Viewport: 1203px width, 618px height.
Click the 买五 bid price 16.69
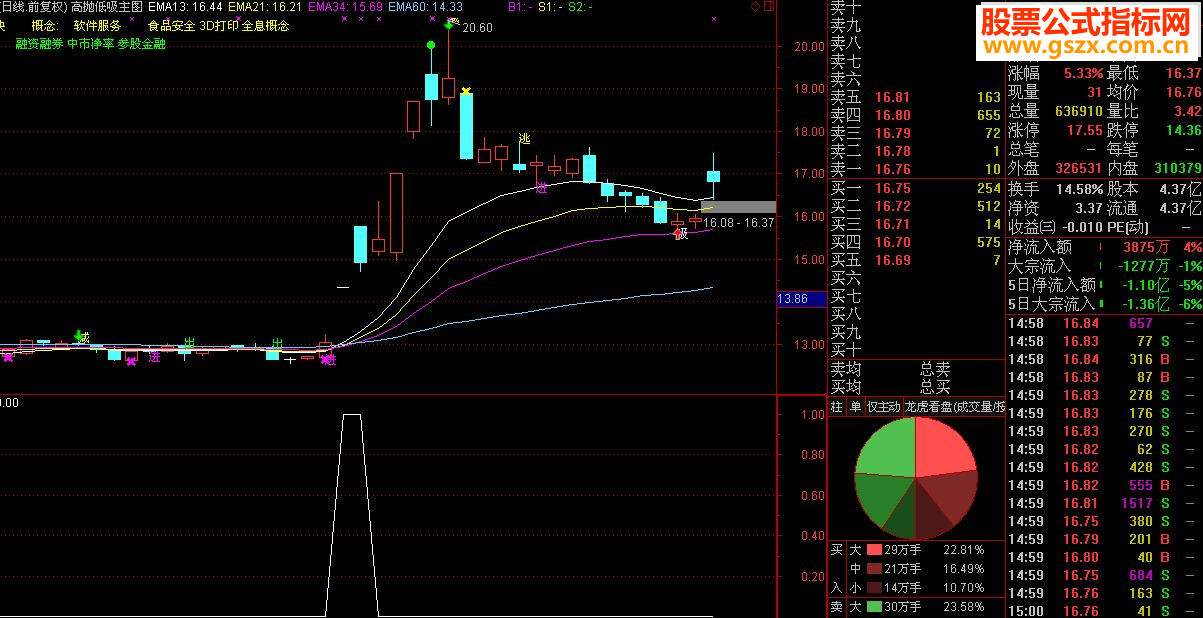click(x=892, y=261)
